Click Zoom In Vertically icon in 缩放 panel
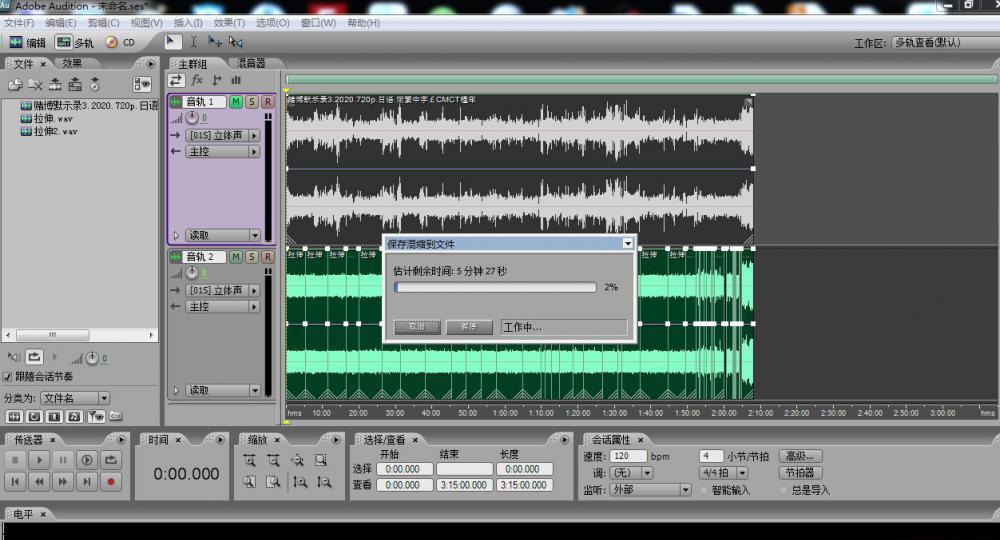 (x=300, y=482)
